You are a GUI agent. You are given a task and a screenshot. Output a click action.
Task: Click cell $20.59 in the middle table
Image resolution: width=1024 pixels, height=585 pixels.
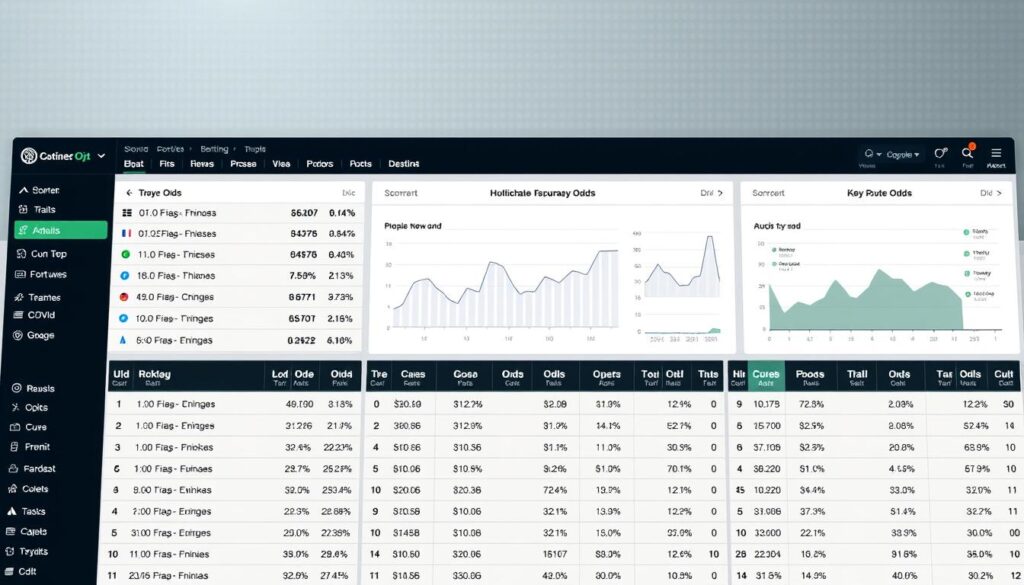click(x=407, y=404)
